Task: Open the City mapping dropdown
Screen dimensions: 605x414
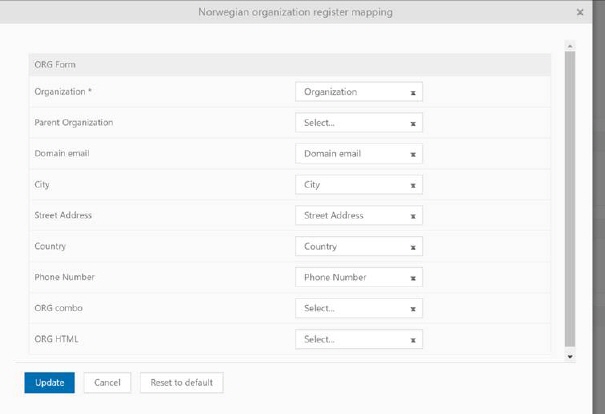Action: point(350,185)
